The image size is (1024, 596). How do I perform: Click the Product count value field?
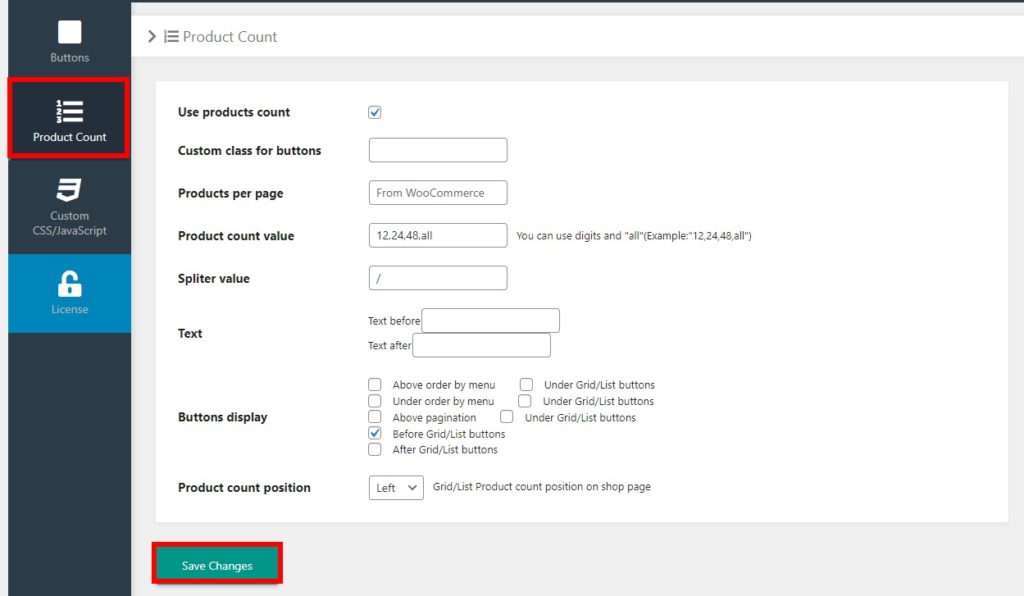[x=438, y=236]
